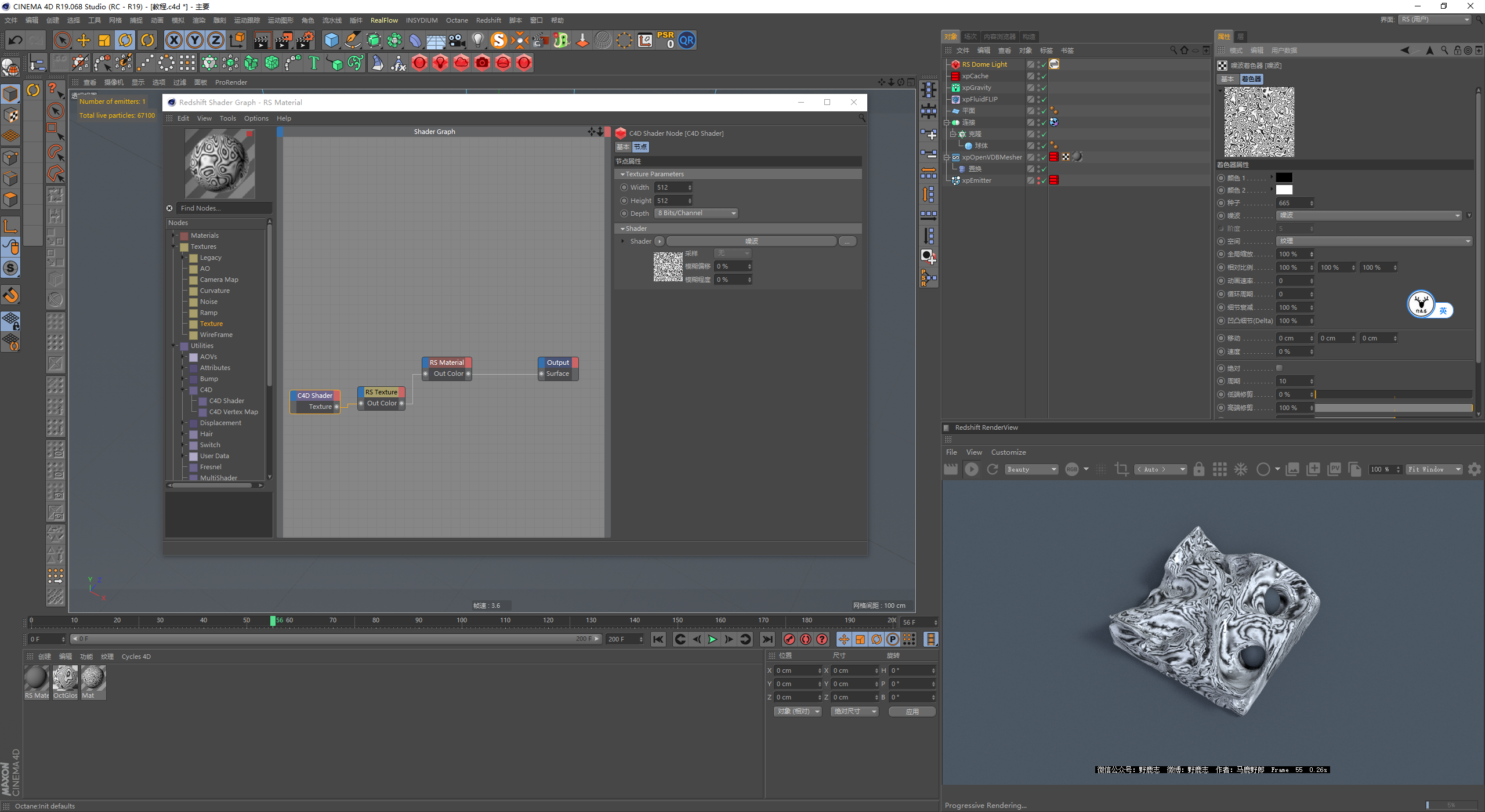
Task: Click the 颜色 2 white swatch
Action: (x=1284, y=190)
